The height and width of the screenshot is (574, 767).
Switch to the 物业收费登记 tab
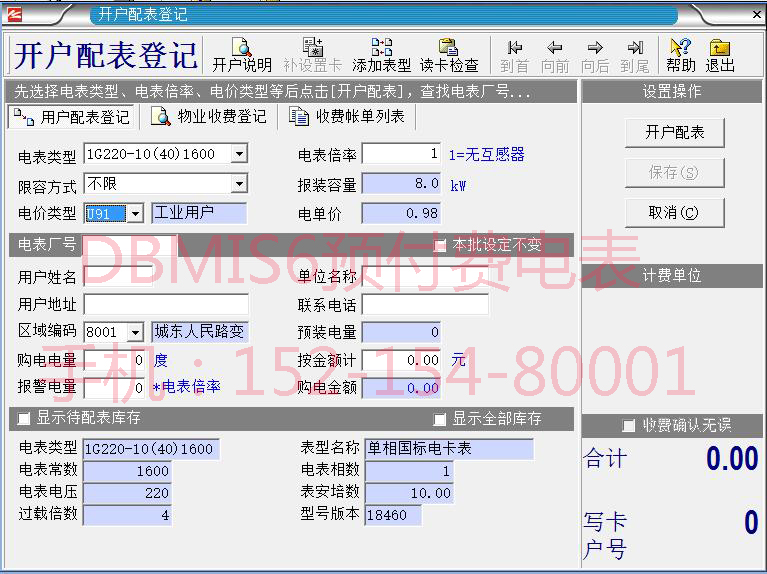(211, 117)
